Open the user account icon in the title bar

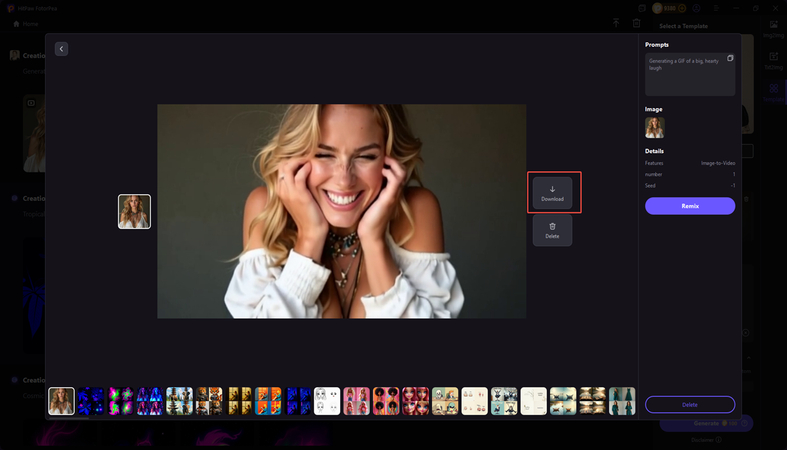tap(697, 8)
